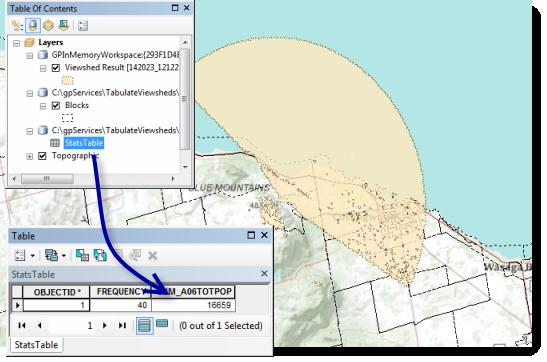547x362 pixels.
Task: Select List By Drawing Order icon
Action: coord(17,26)
